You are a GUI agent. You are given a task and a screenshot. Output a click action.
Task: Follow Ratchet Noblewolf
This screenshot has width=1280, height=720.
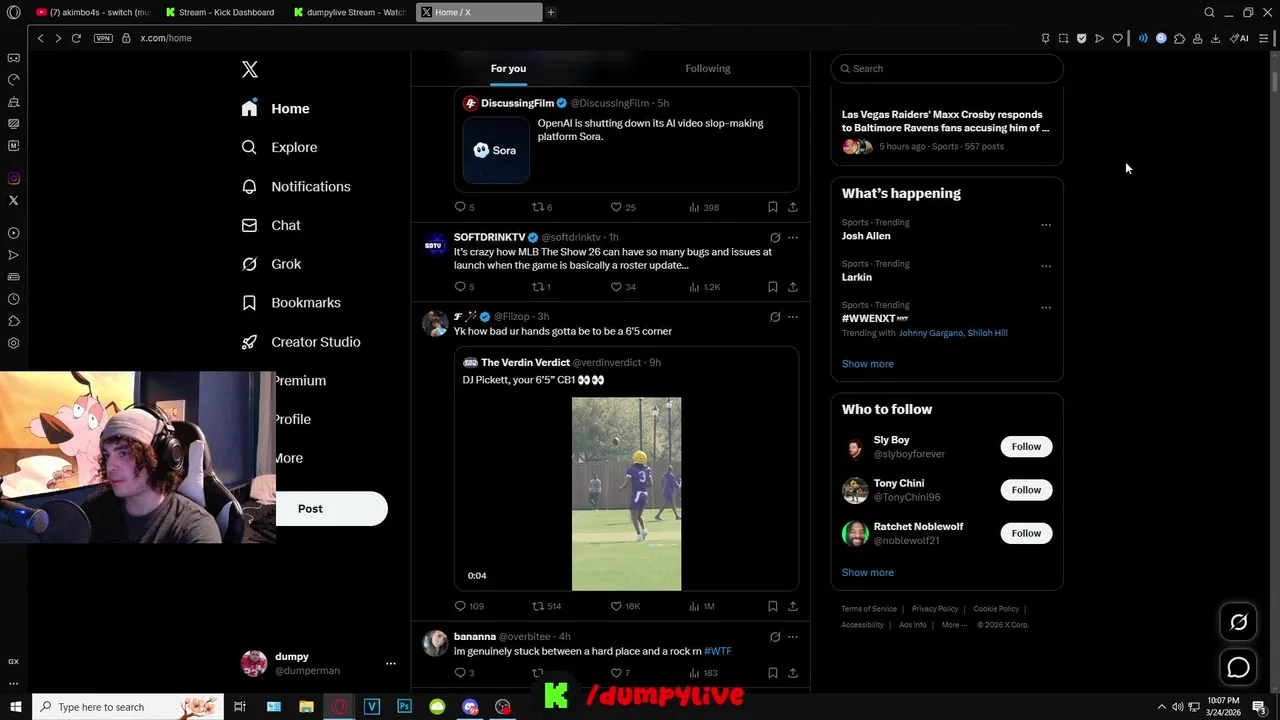point(1026,533)
